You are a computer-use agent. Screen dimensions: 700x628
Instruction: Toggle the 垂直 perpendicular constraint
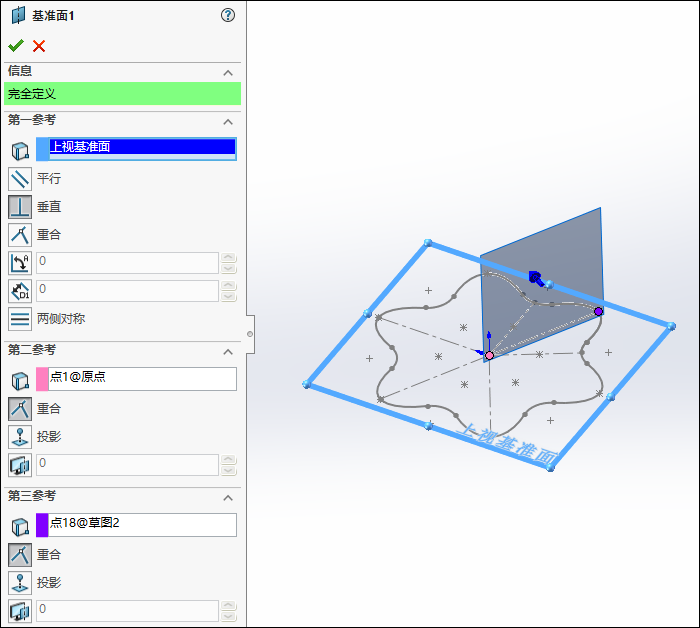20,207
